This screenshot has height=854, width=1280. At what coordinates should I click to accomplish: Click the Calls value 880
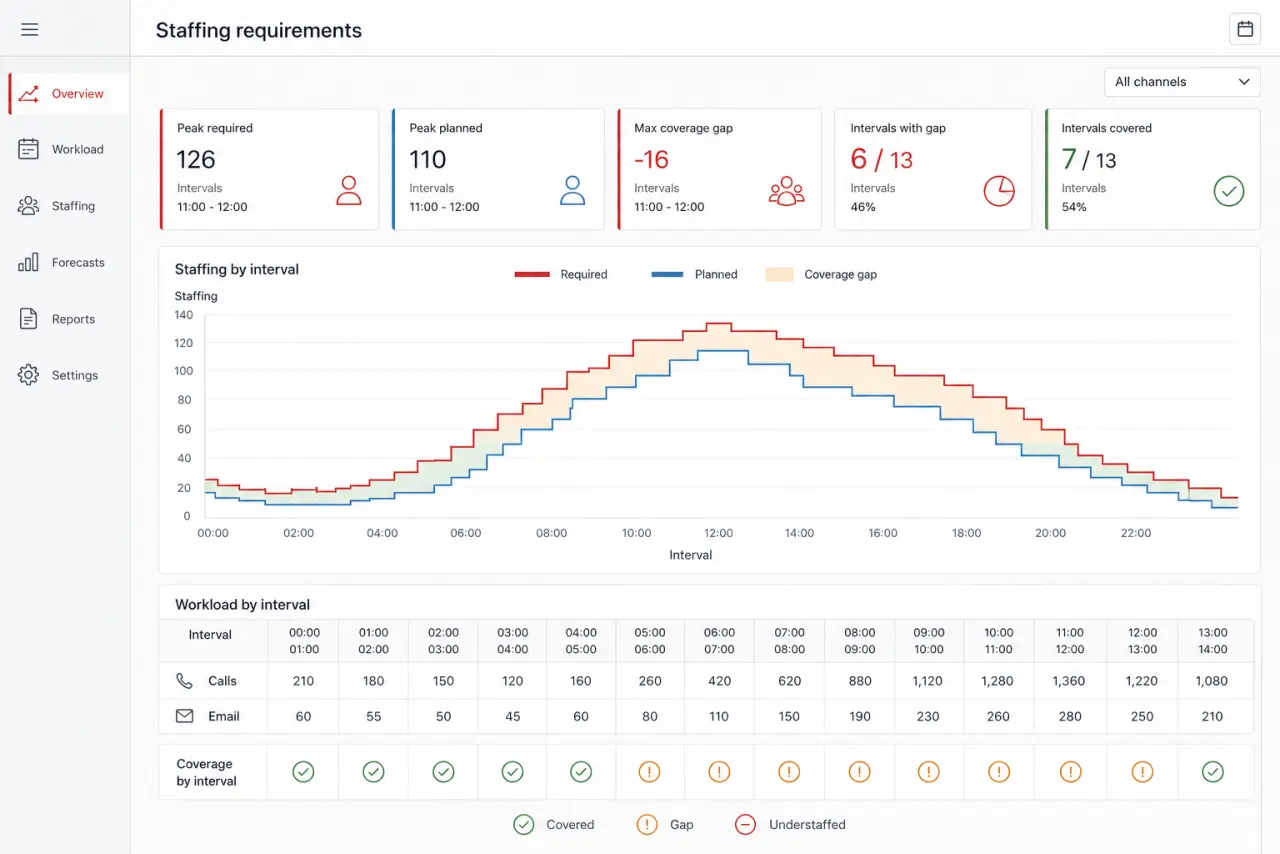coord(859,681)
